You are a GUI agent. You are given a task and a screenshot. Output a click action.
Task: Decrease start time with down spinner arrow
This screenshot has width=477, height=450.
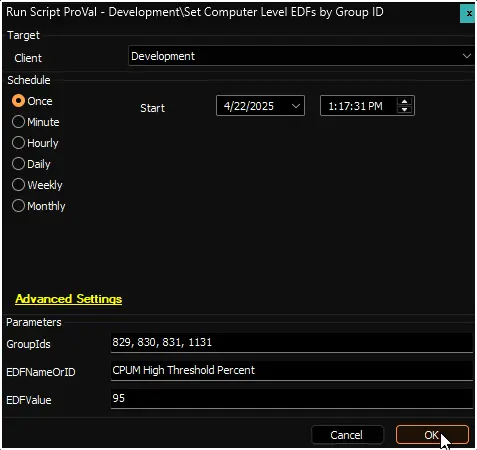tap(405, 110)
